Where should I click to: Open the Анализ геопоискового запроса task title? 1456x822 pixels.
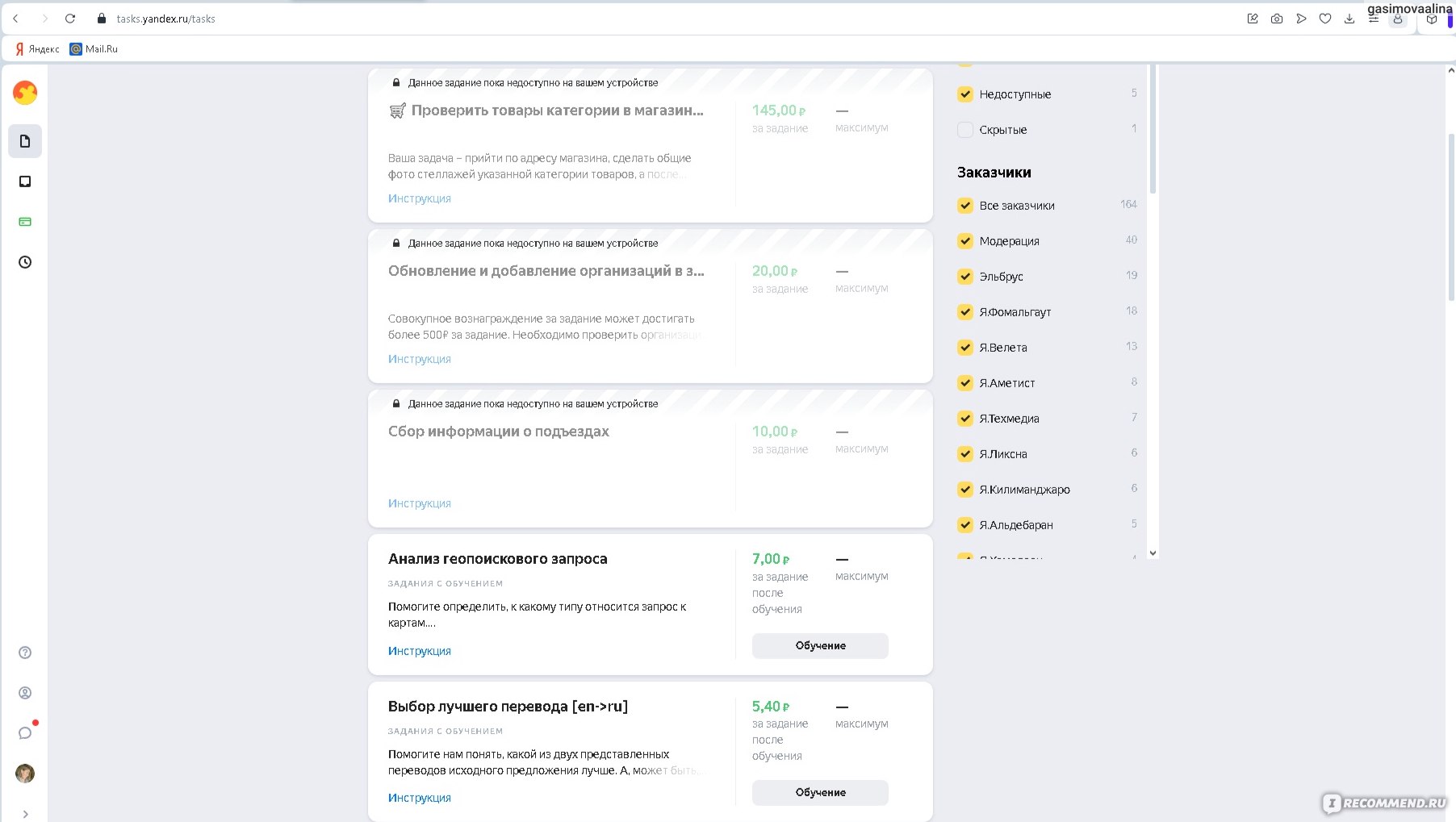pyautogui.click(x=498, y=559)
